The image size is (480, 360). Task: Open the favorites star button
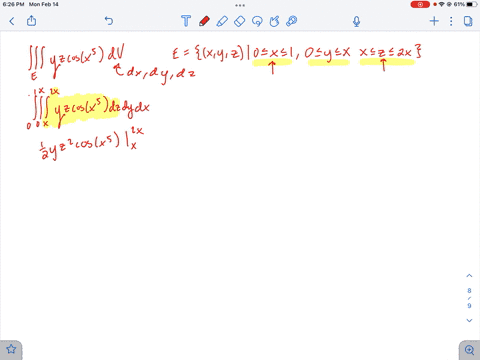pyautogui.click(x=11, y=349)
